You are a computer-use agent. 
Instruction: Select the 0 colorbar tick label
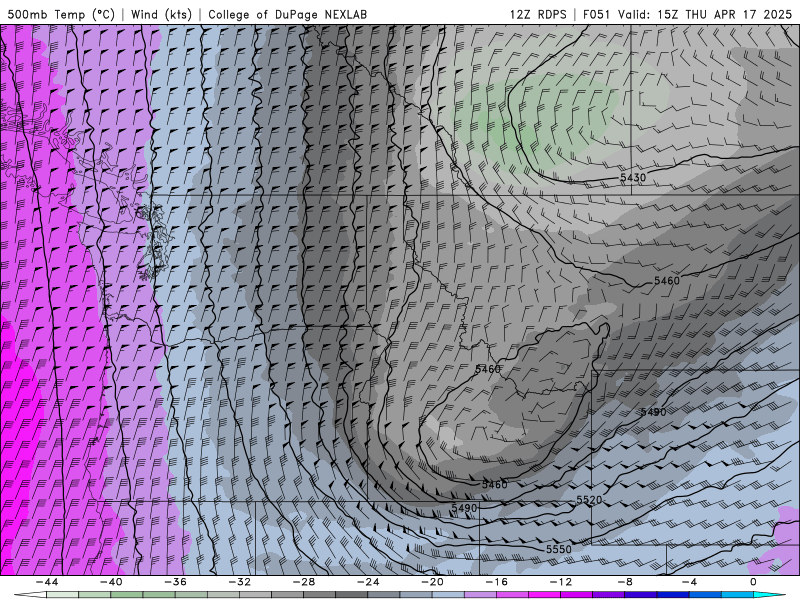click(x=753, y=582)
